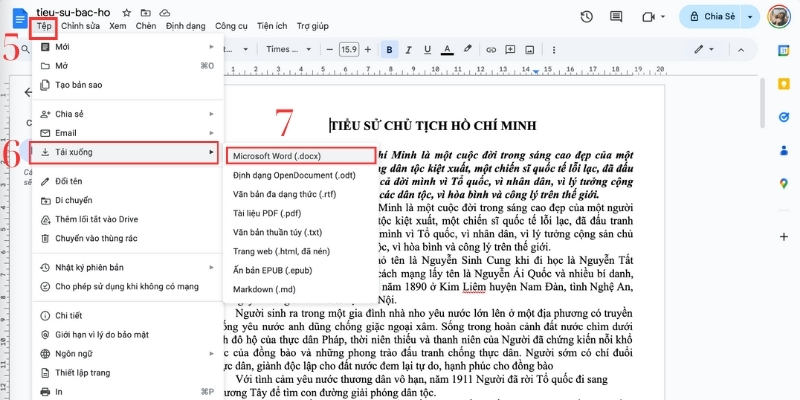
Task: Download as Ấn bản EPUB (.epub)
Action: 301,270
